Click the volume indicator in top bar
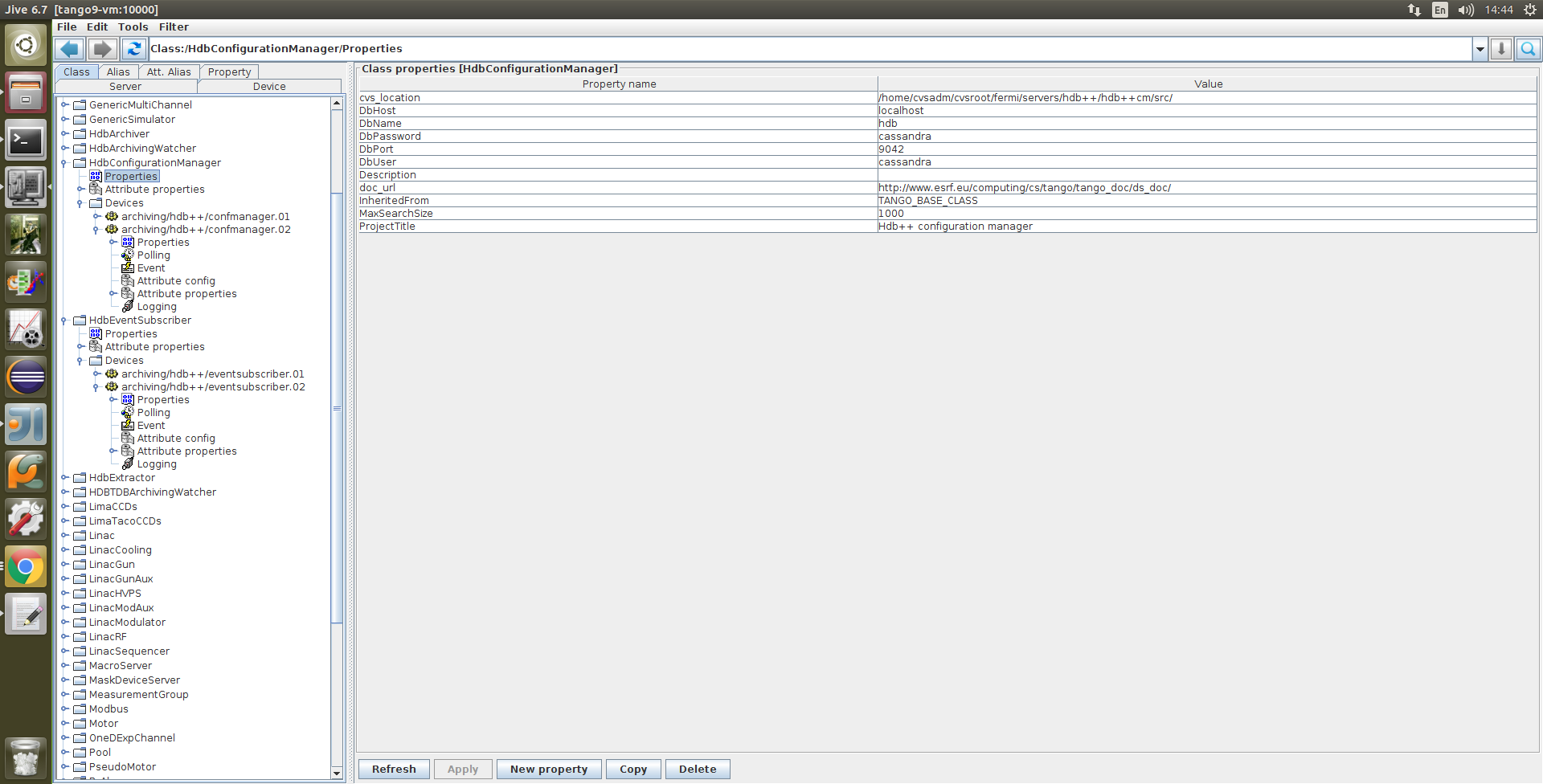Viewport: 1543px width, 784px height. (x=1466, y=10)
